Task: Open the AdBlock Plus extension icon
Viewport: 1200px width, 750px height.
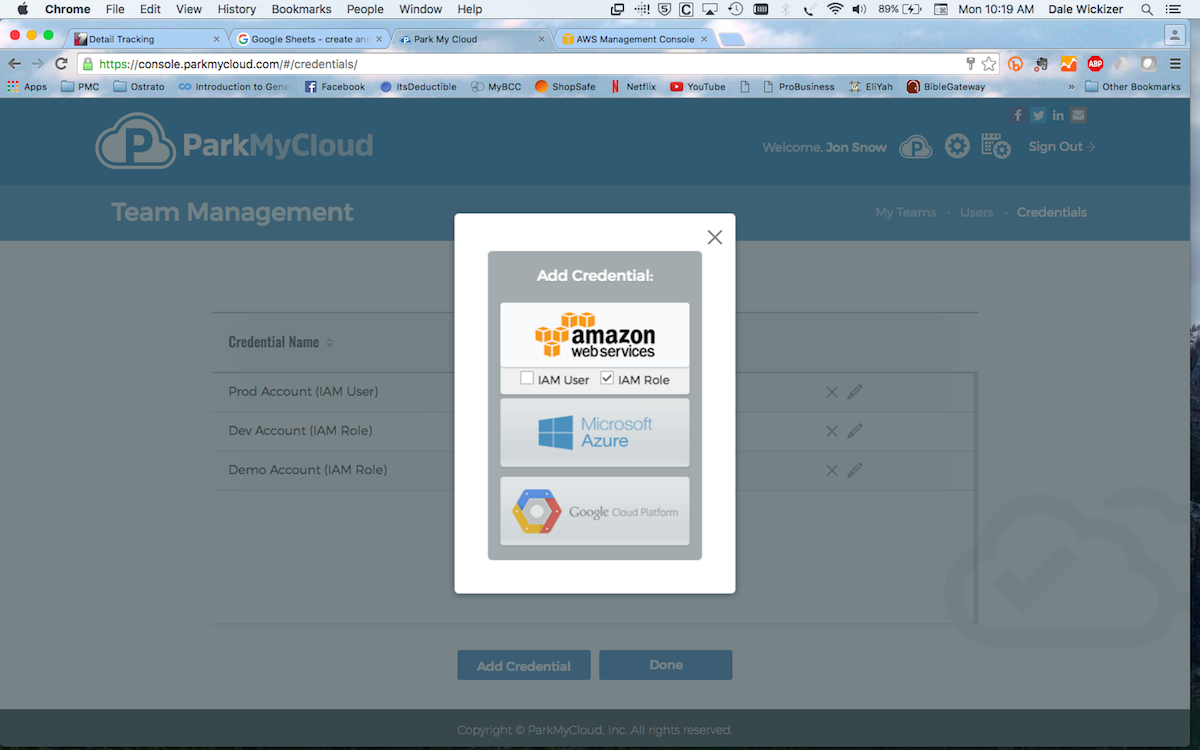Action: (1095, 63)
